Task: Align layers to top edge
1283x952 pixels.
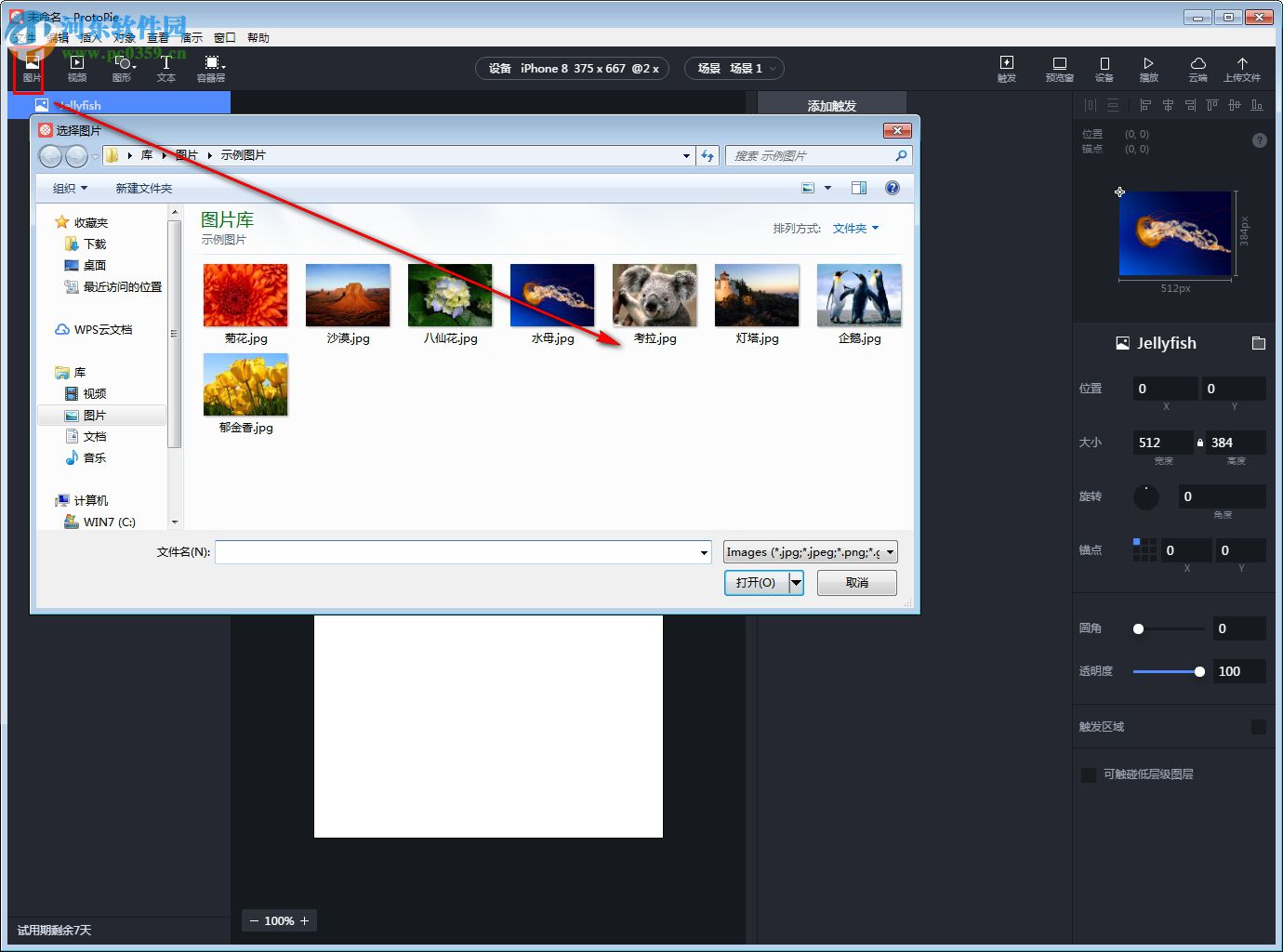Action: tap(1212, 105)
